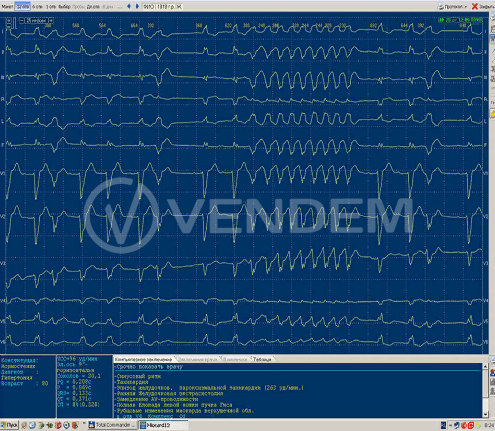Click the Выбор toolbar button

click(64, 6)
